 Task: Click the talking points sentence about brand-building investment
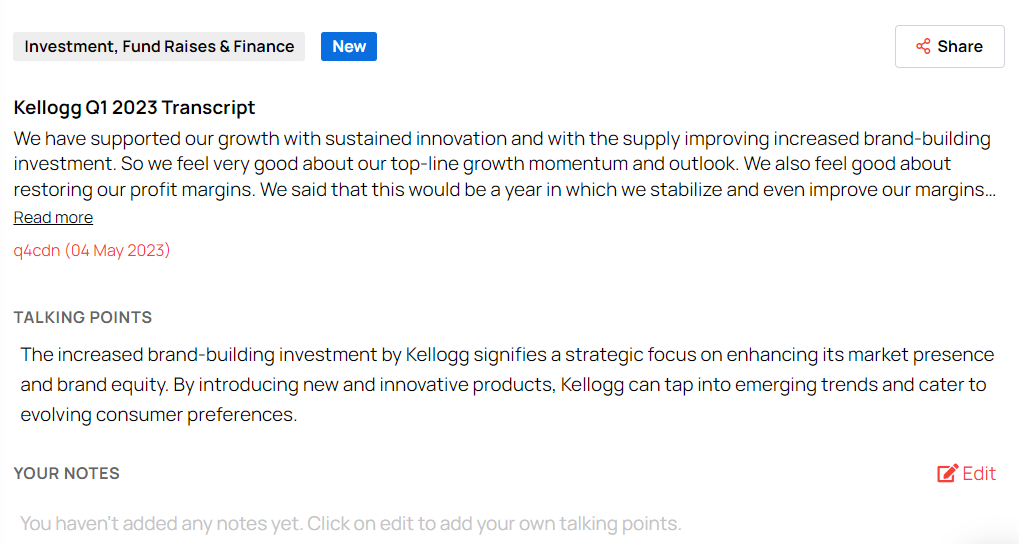click(x=400, y=355)
